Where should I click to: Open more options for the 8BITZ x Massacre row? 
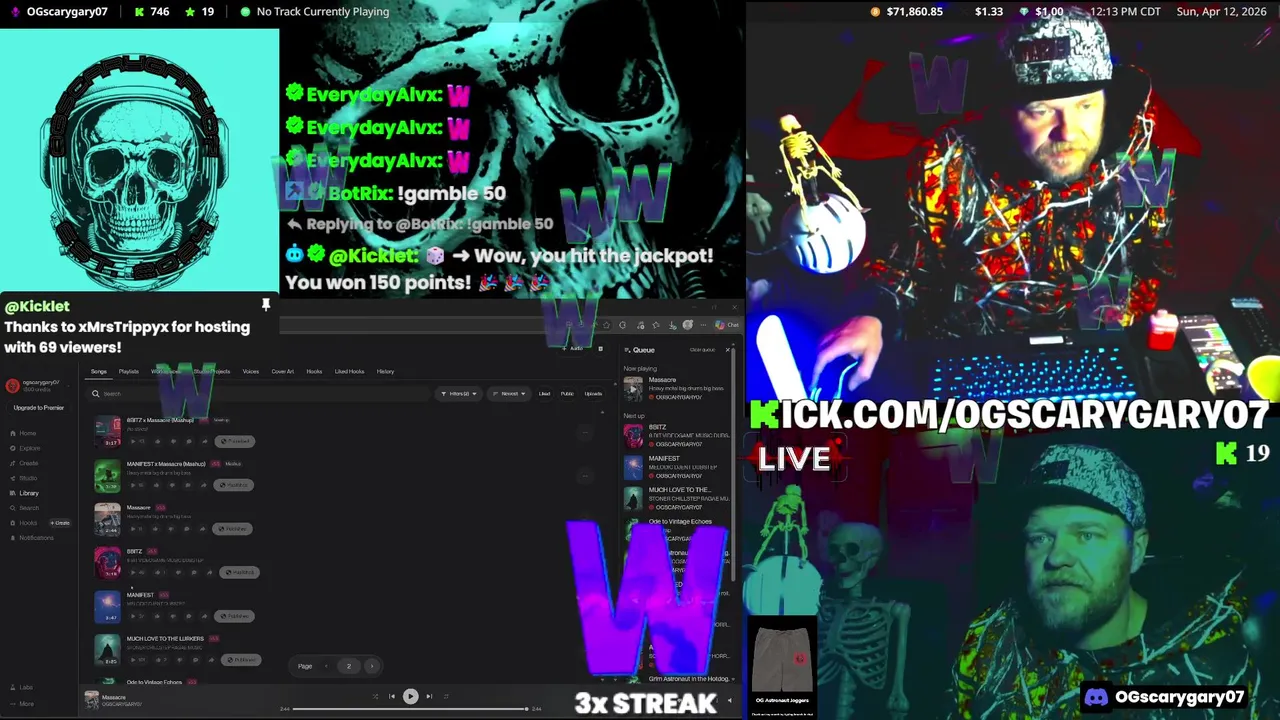click(585, 432)
